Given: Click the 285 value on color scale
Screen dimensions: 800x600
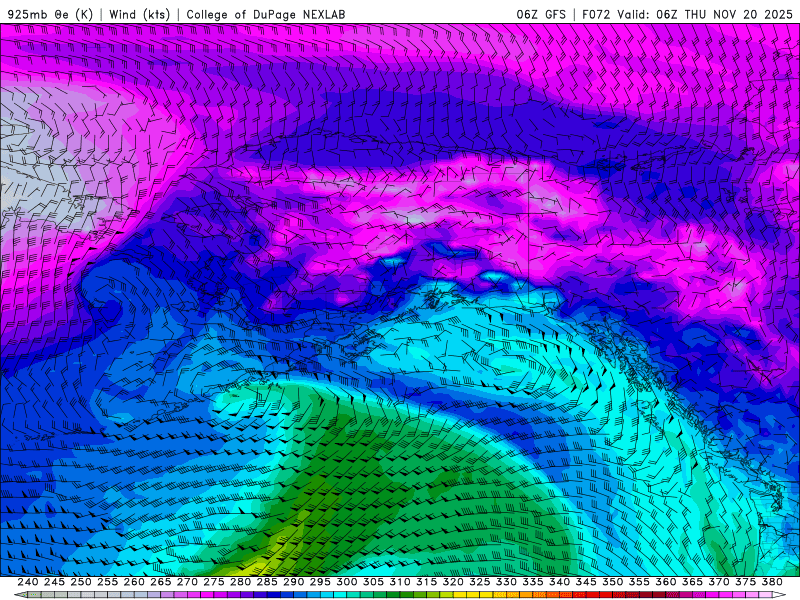Looking at the screenshot, I should 267,582.
